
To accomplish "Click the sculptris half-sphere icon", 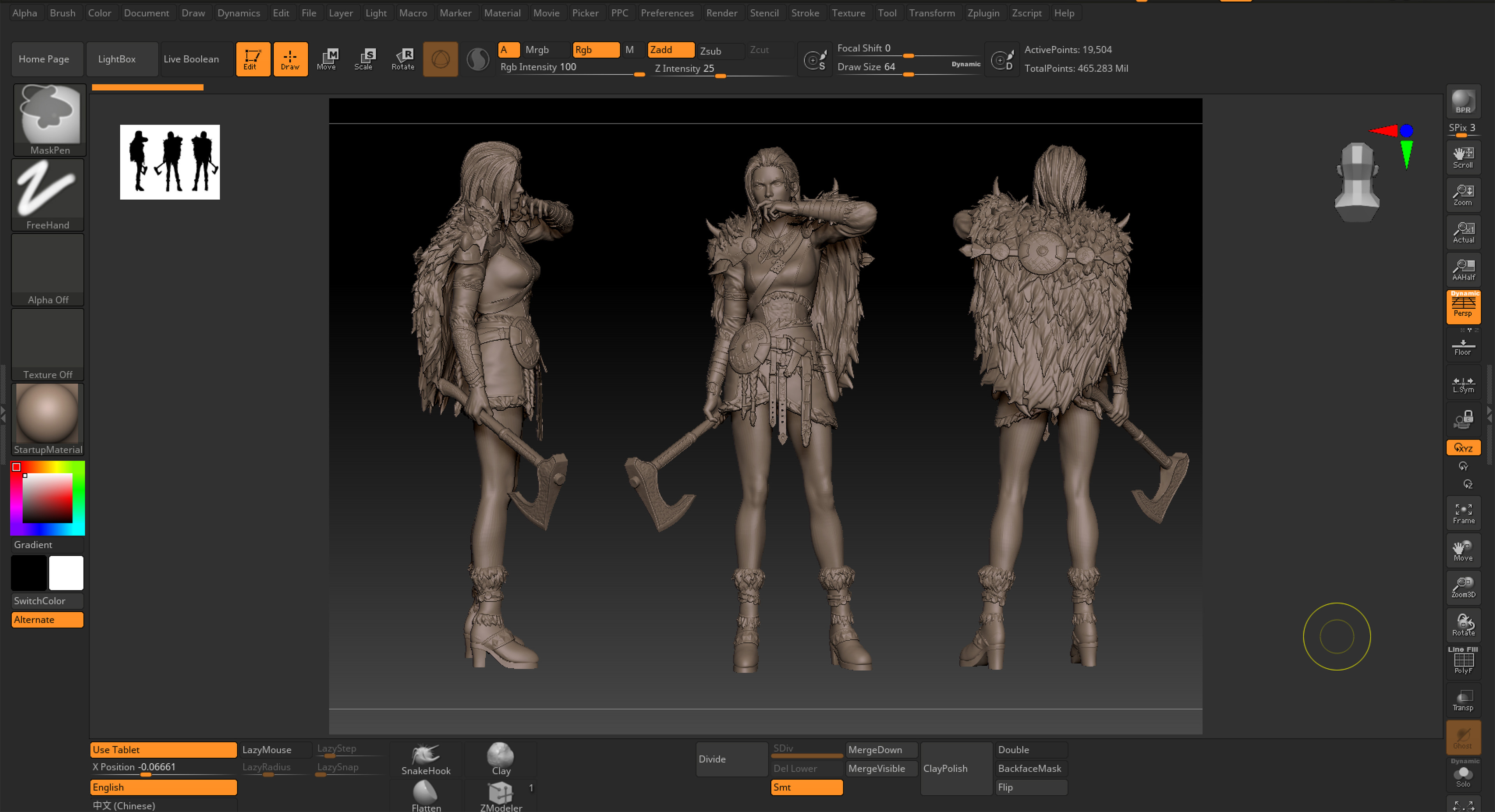I will [x=478, y=59].
